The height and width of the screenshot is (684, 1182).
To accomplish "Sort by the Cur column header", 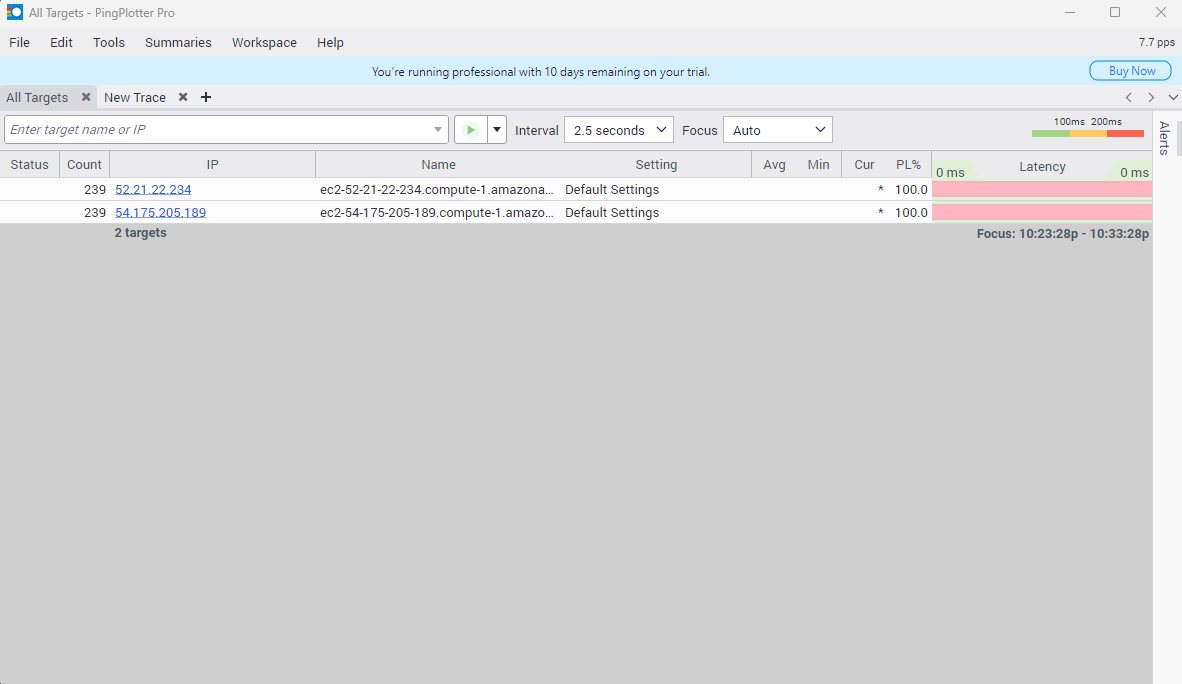I will [864, 164].
